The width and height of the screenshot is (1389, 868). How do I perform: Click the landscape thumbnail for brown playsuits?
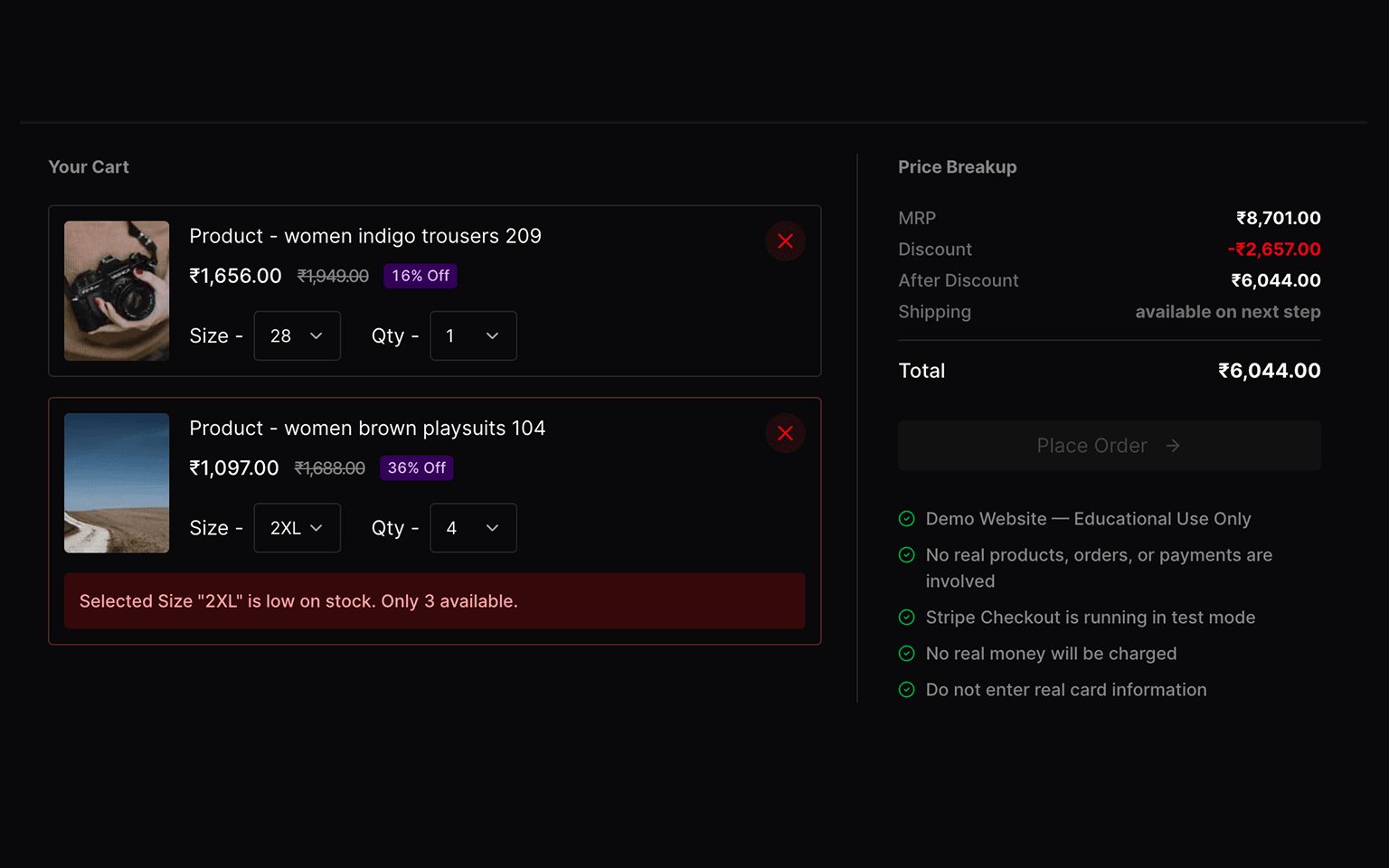coord(117,483)
